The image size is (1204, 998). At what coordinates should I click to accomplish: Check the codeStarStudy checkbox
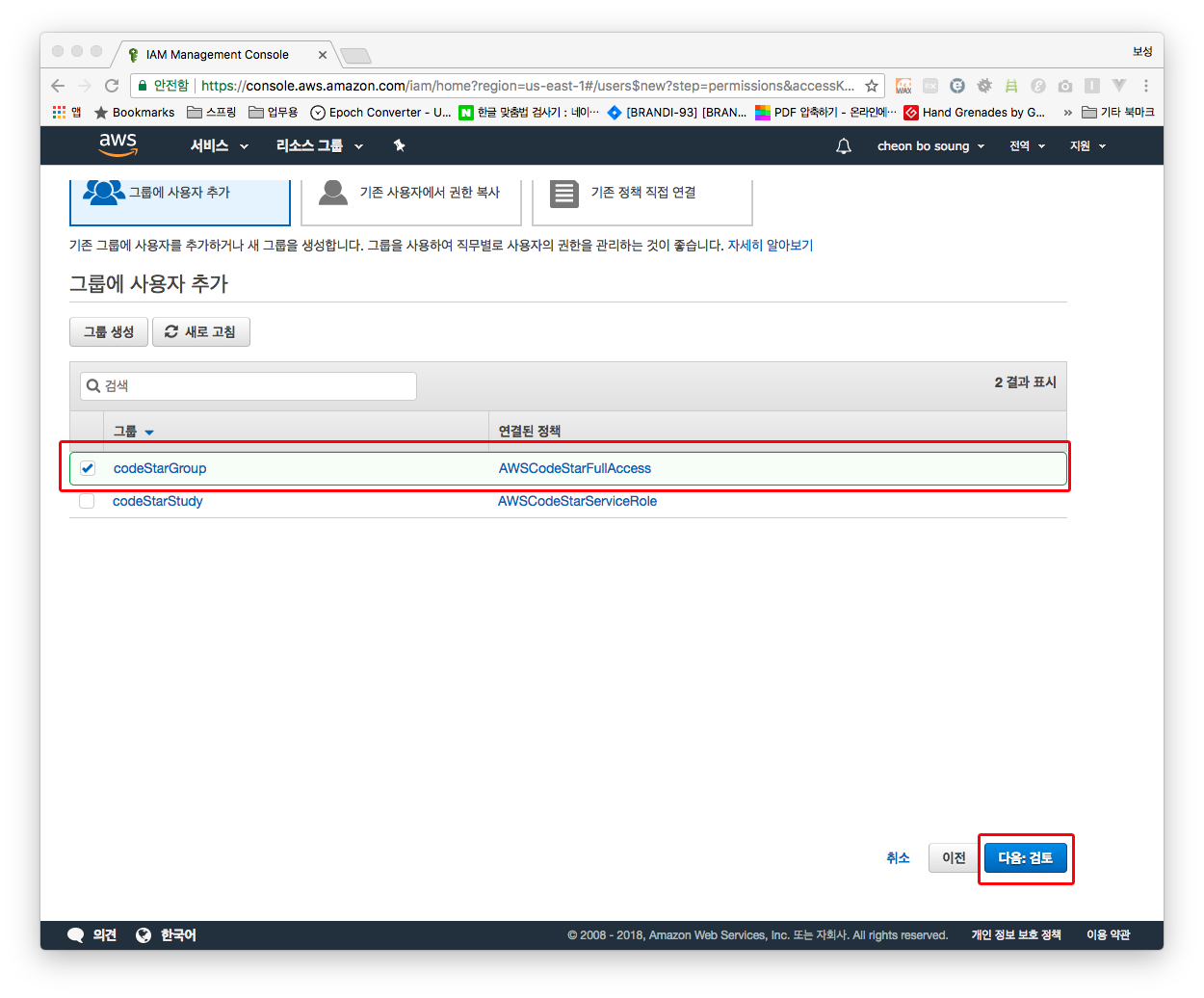click(87, 501)
